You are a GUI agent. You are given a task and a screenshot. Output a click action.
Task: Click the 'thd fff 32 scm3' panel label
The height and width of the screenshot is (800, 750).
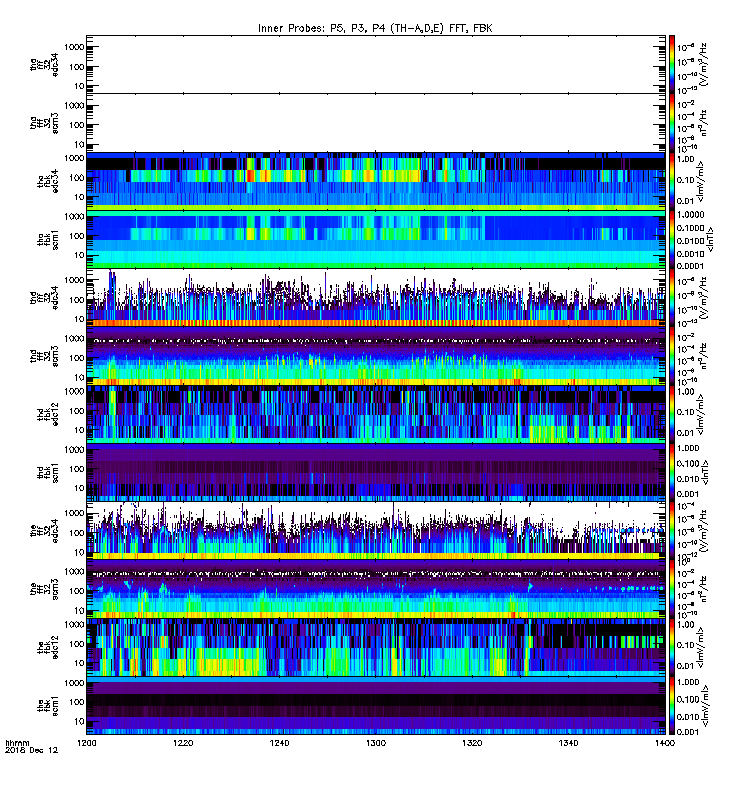point(44,356)
